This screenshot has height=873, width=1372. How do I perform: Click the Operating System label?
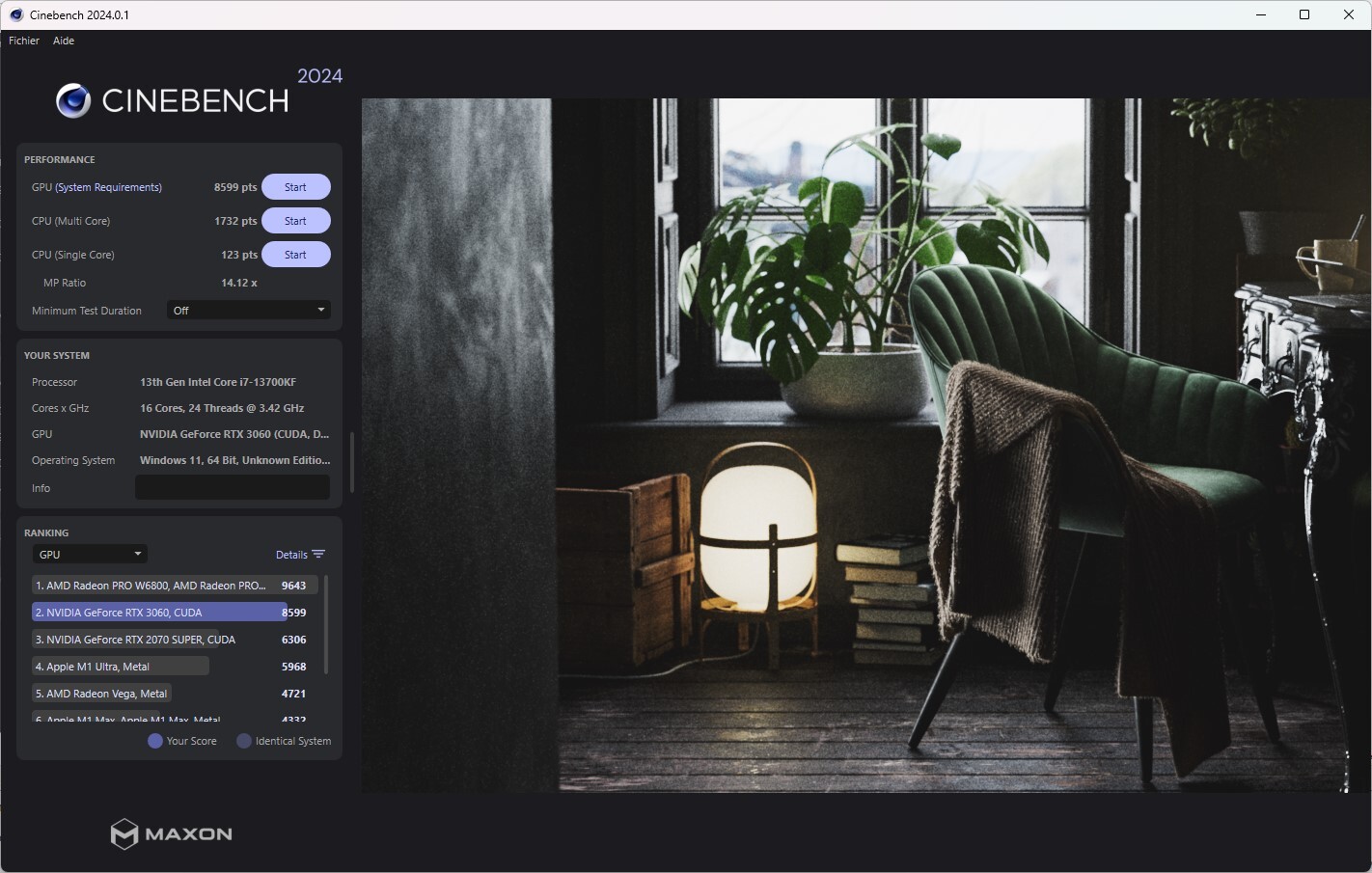73,460
